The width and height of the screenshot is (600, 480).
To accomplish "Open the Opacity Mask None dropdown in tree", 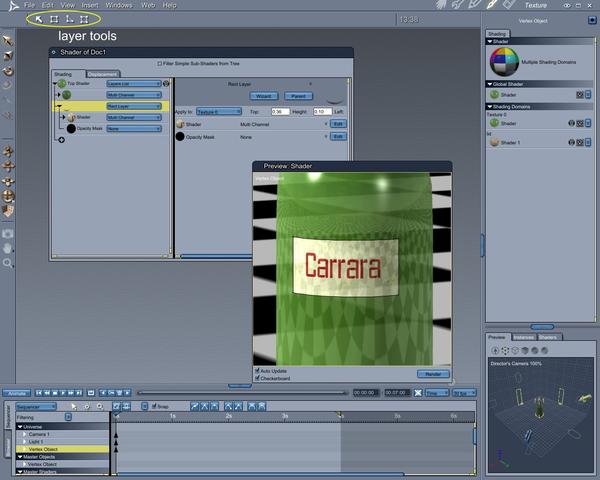I will pyautogui.click(x=134, y=129).
